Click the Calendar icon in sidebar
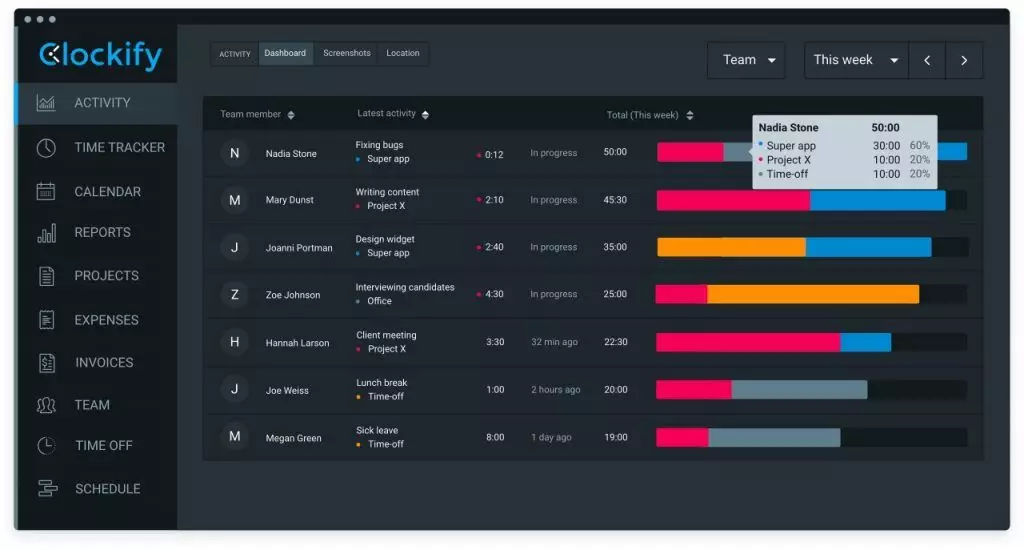This screenshot has width=1024, height=550. pos(46,192)
